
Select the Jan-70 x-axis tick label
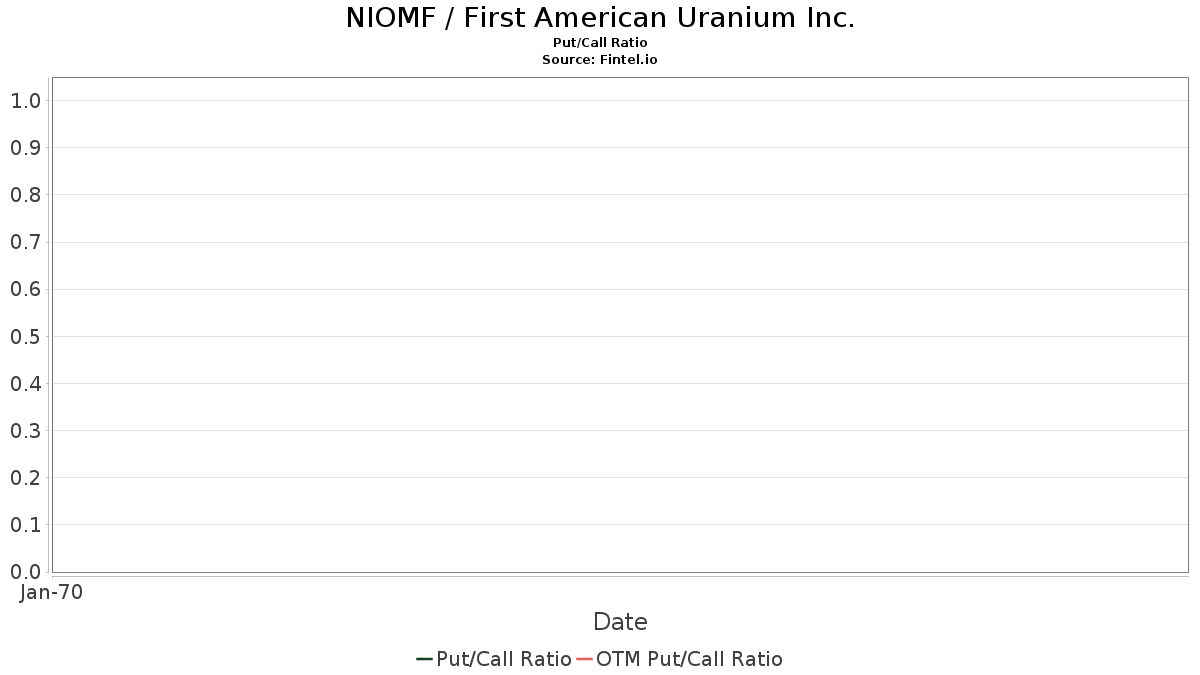(51, 592)
